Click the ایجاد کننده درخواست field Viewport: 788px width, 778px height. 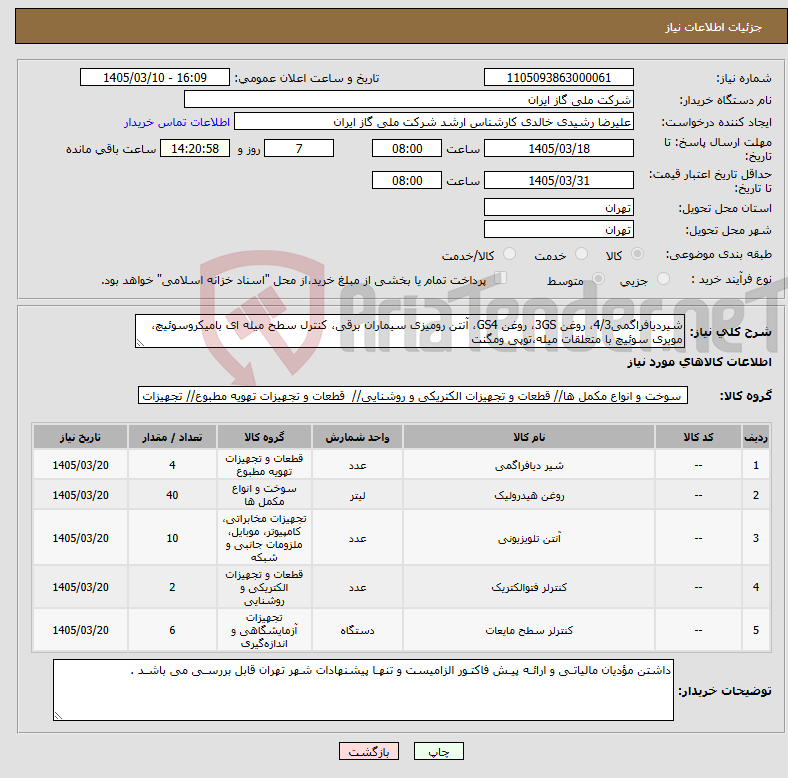pos(434,122)
